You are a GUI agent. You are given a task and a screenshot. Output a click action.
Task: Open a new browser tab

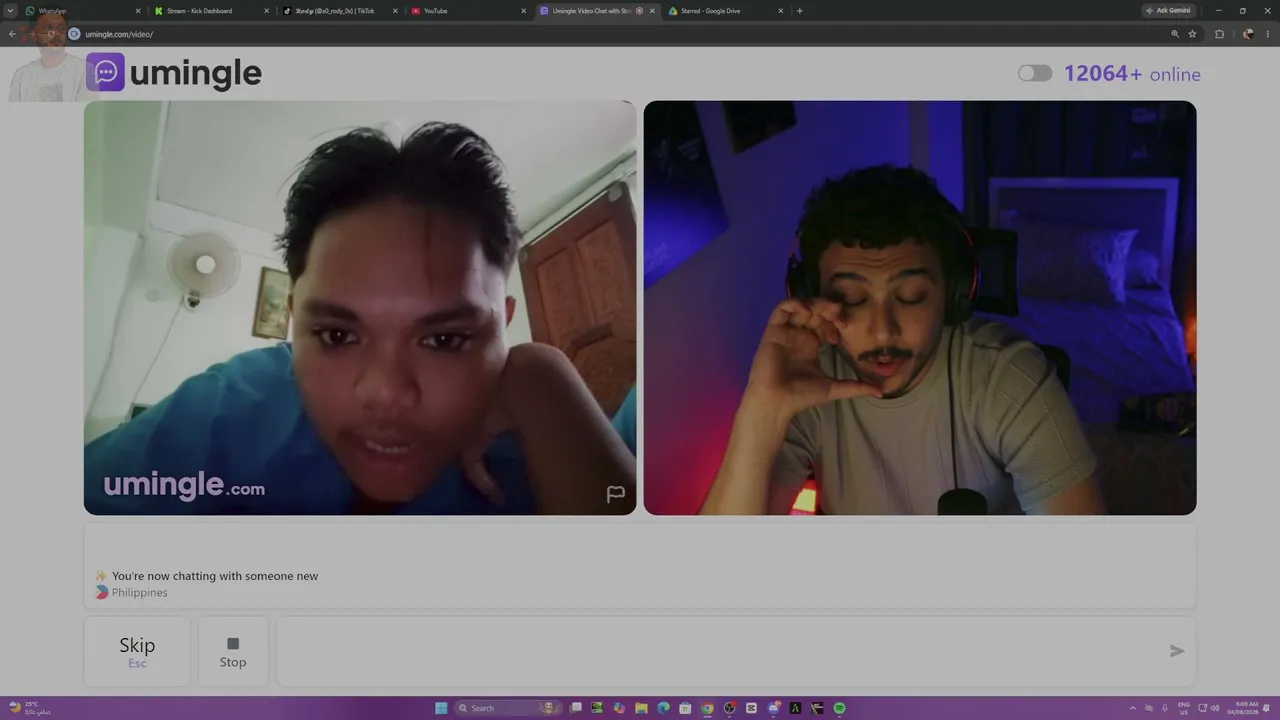pos(799,11)
